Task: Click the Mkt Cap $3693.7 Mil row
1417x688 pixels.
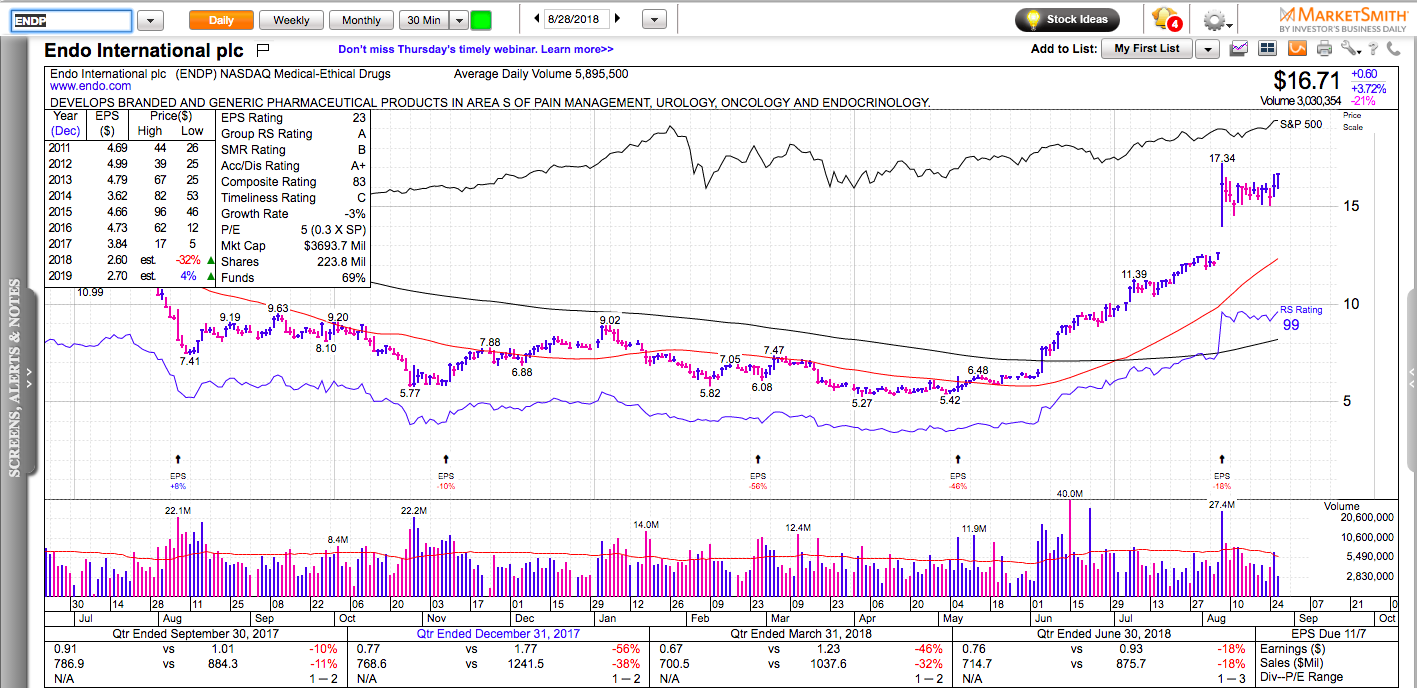Action: [293, 246]
